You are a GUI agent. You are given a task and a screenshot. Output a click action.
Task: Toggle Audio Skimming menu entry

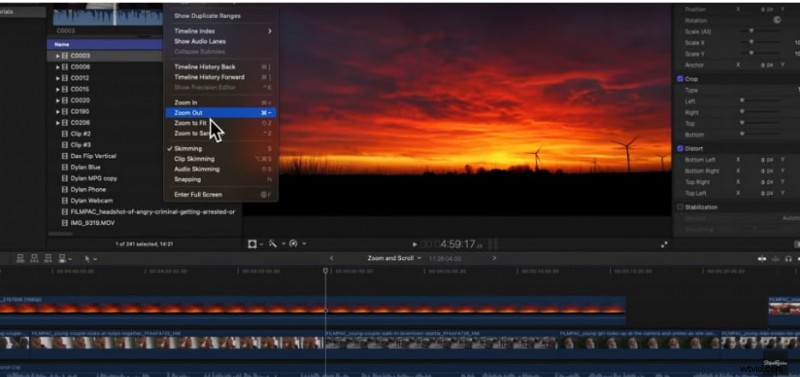[x=220, y=169]
